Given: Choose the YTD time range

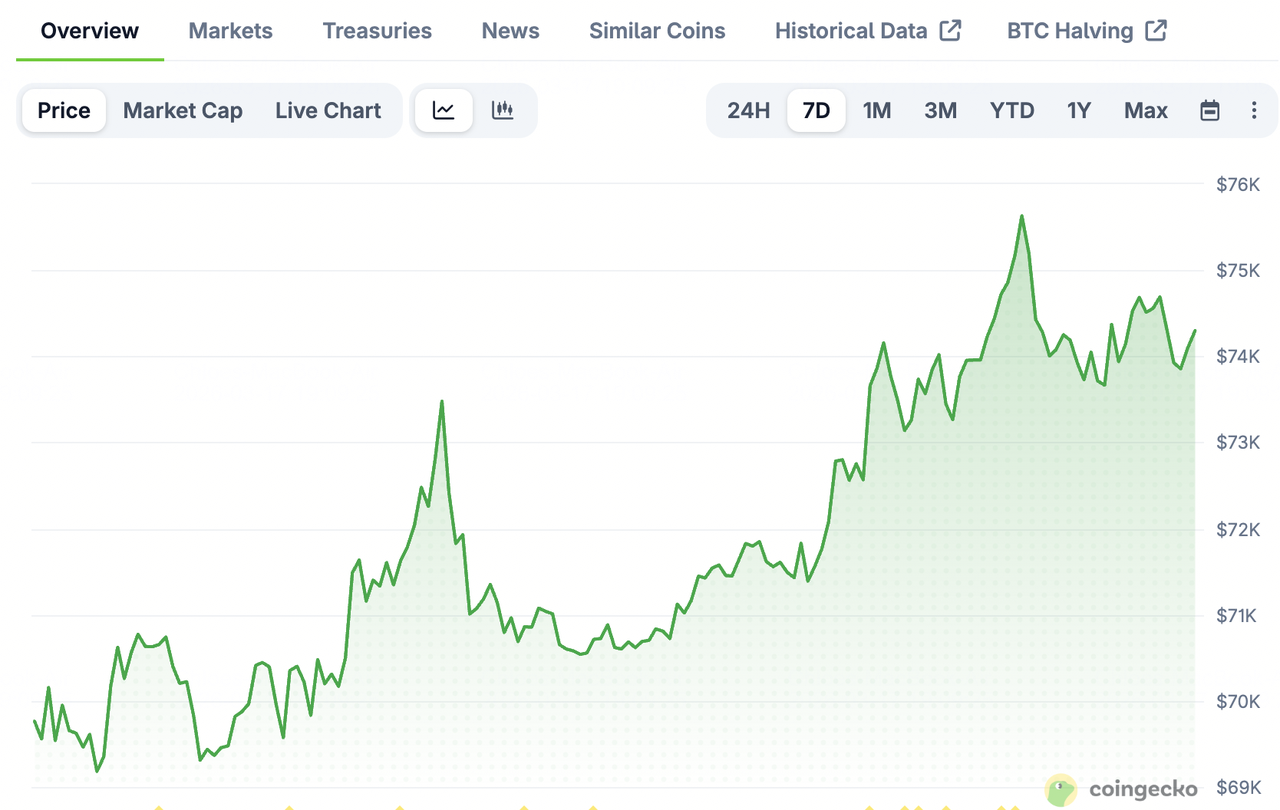Looking at the screenshot, I should [x=1012, y=110].
